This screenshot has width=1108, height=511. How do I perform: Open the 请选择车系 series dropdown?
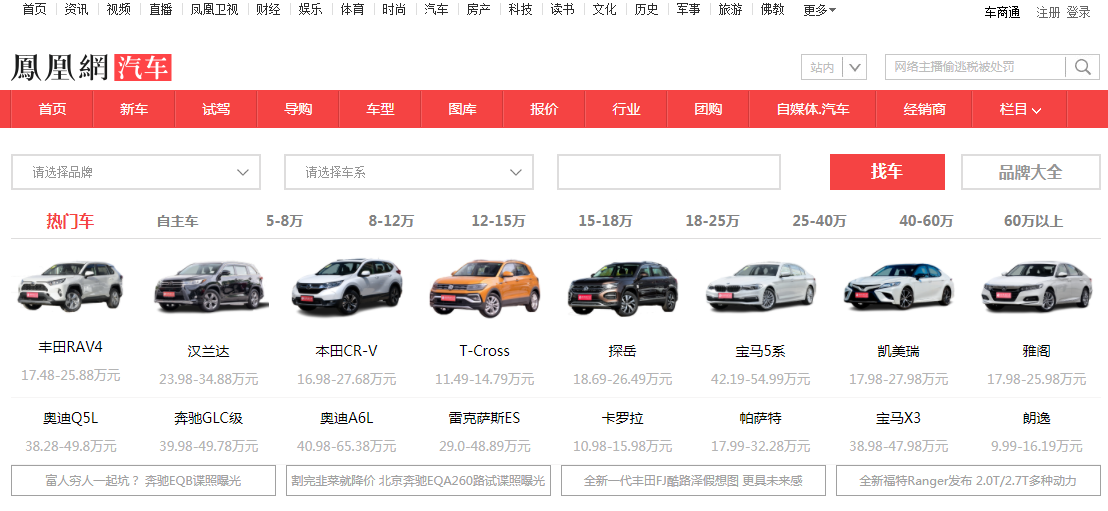[x=408, y=172]
